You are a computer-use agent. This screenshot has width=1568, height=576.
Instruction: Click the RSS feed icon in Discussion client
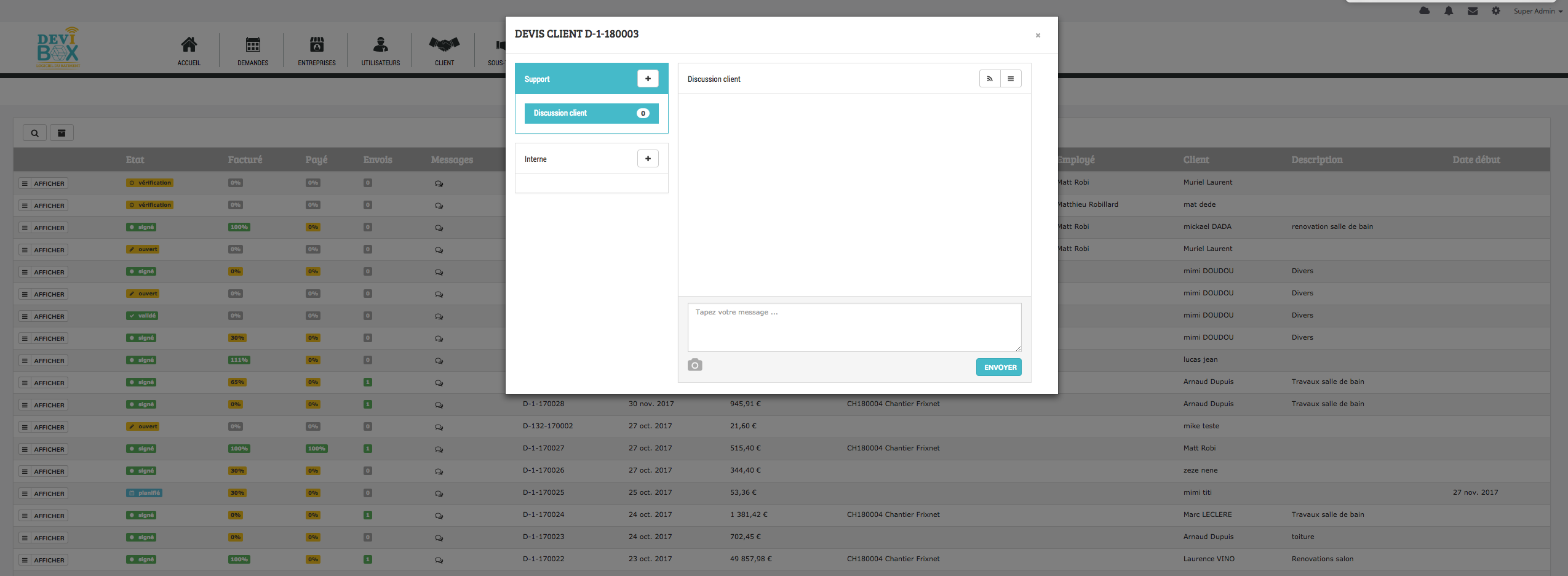(990, 79)
